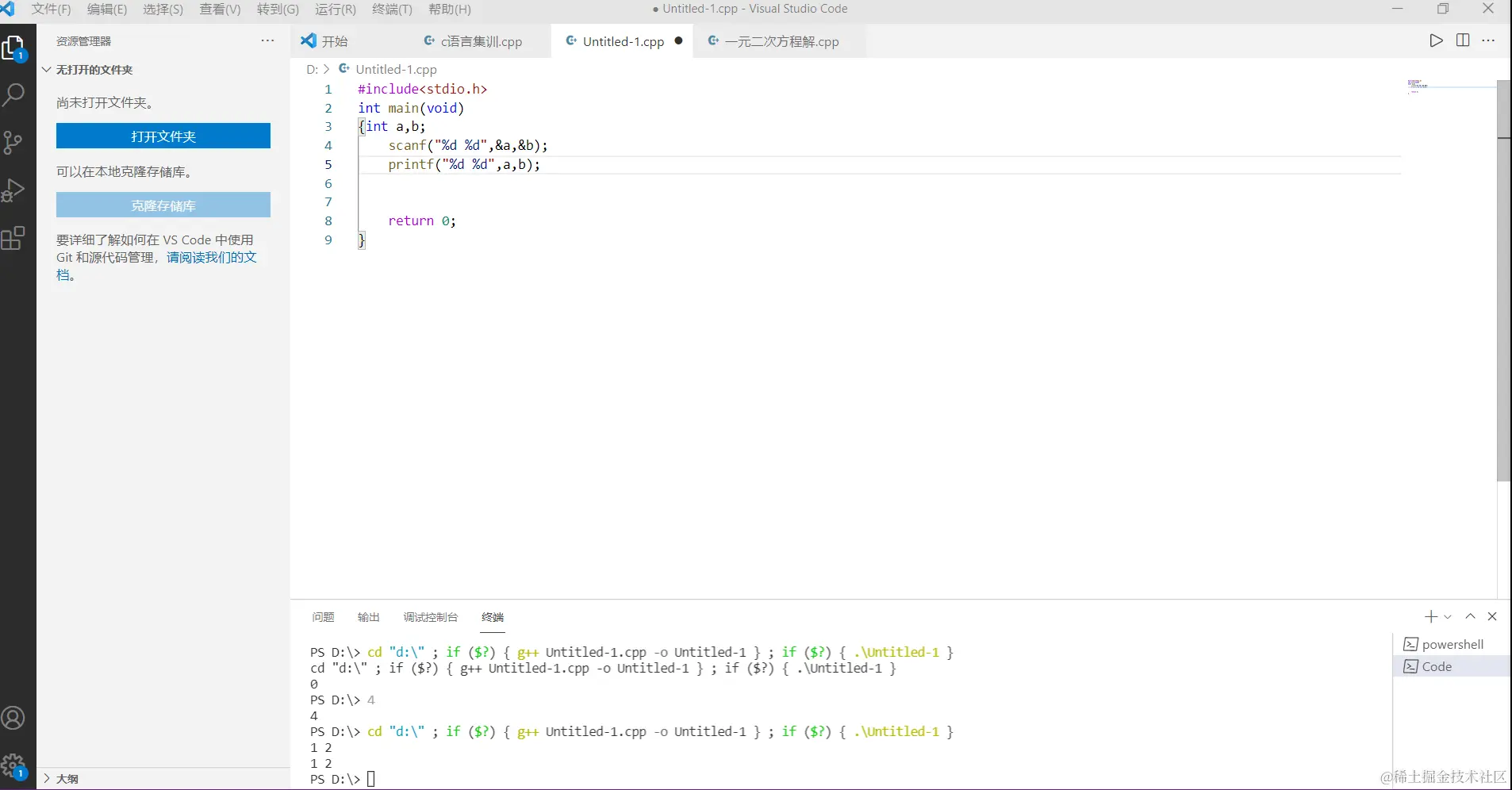Click the terminal prompt input cursor
The width and height of the screenshot is (1512, 790).
(370, 779)
